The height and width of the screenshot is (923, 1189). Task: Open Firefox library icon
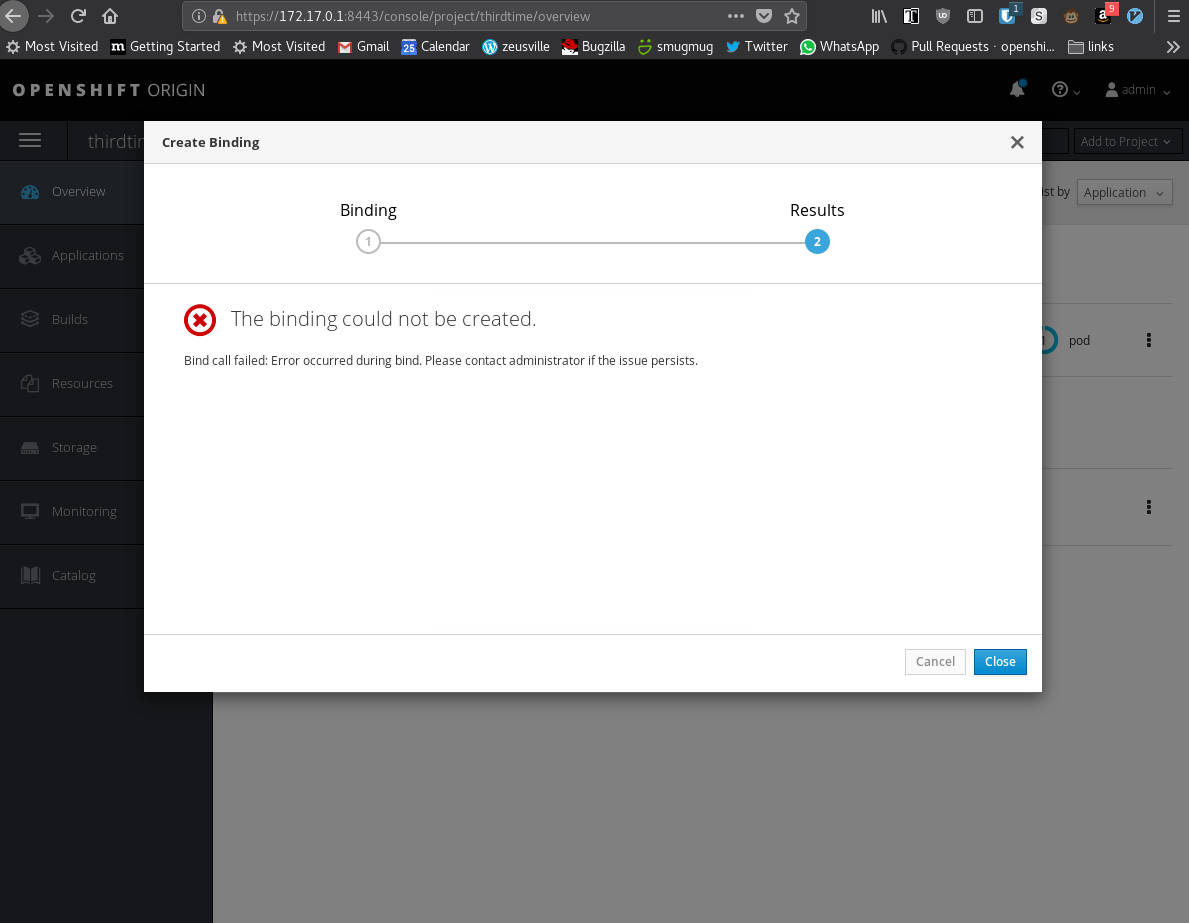point(879,16)
